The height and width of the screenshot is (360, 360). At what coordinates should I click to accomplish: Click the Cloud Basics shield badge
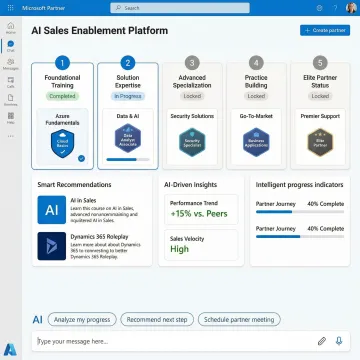click(x=62, y=144)
